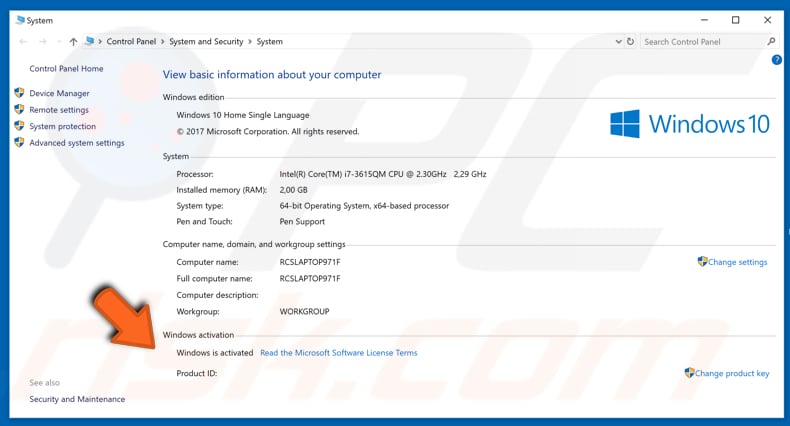Close the System window
Viewport: 790px width, 426px height.
click(767, 20)
